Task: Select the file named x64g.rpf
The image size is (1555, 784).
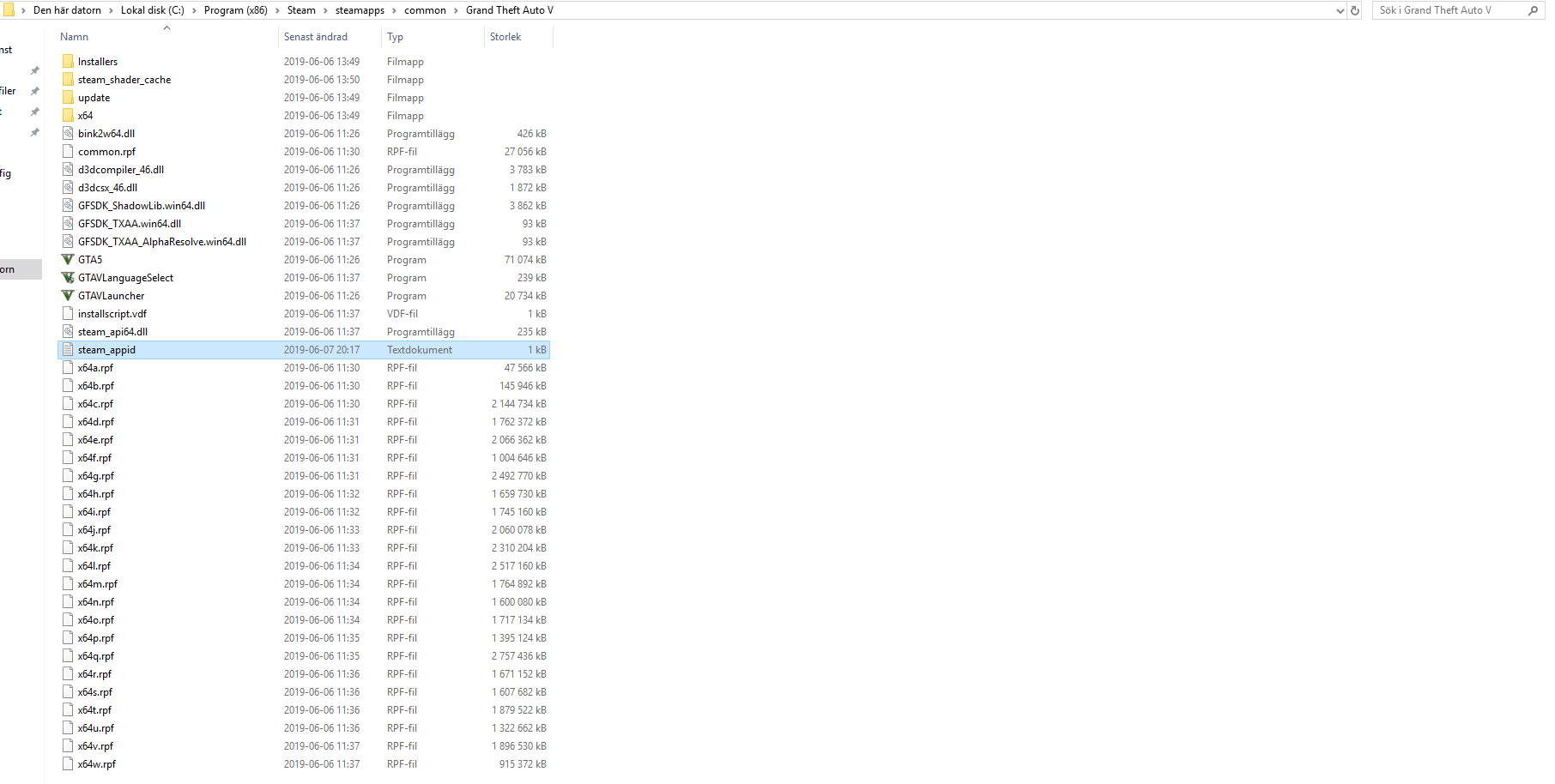Action: click(95, 476)
